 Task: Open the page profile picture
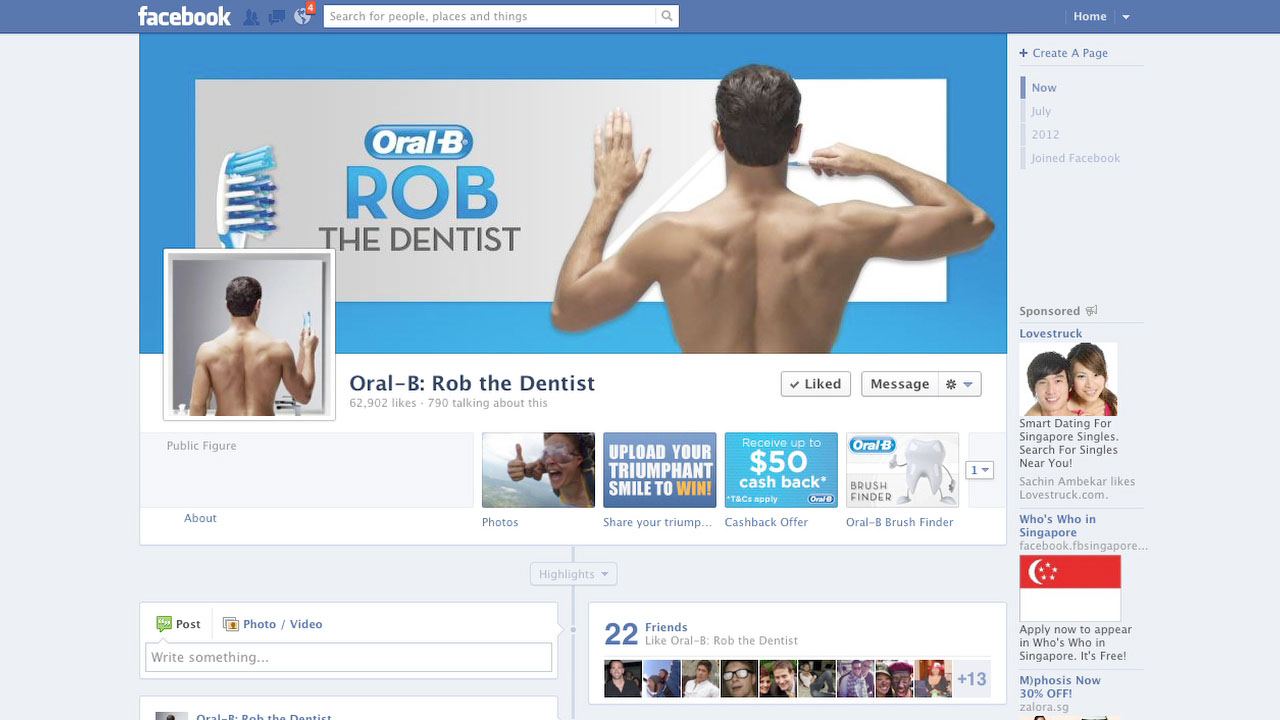pos(249,335)
